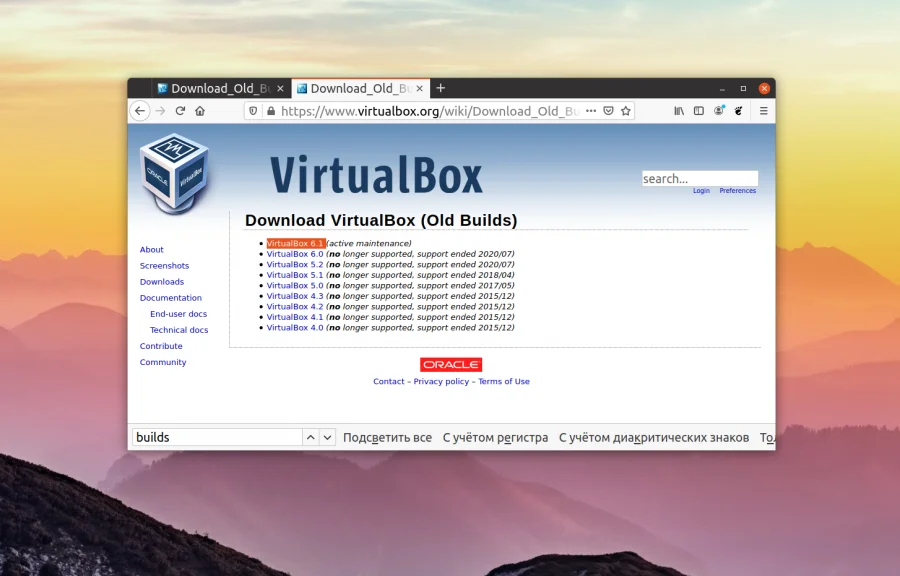
Task: Open the Library icon in the toolbar
Action: [x=678, y=110]
